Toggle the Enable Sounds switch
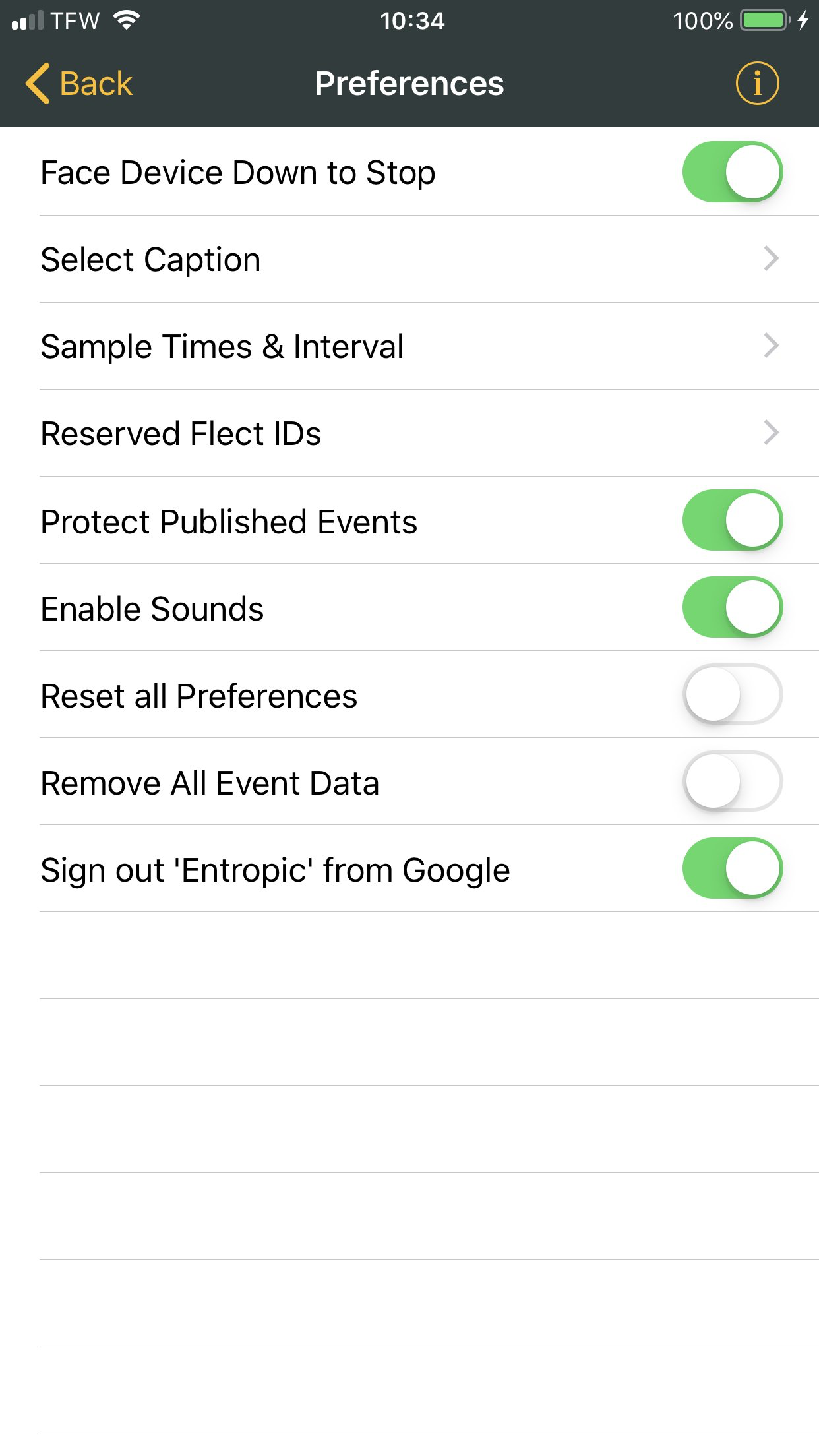This screenshot has height=1456, width=819. [x=732, y=607]
